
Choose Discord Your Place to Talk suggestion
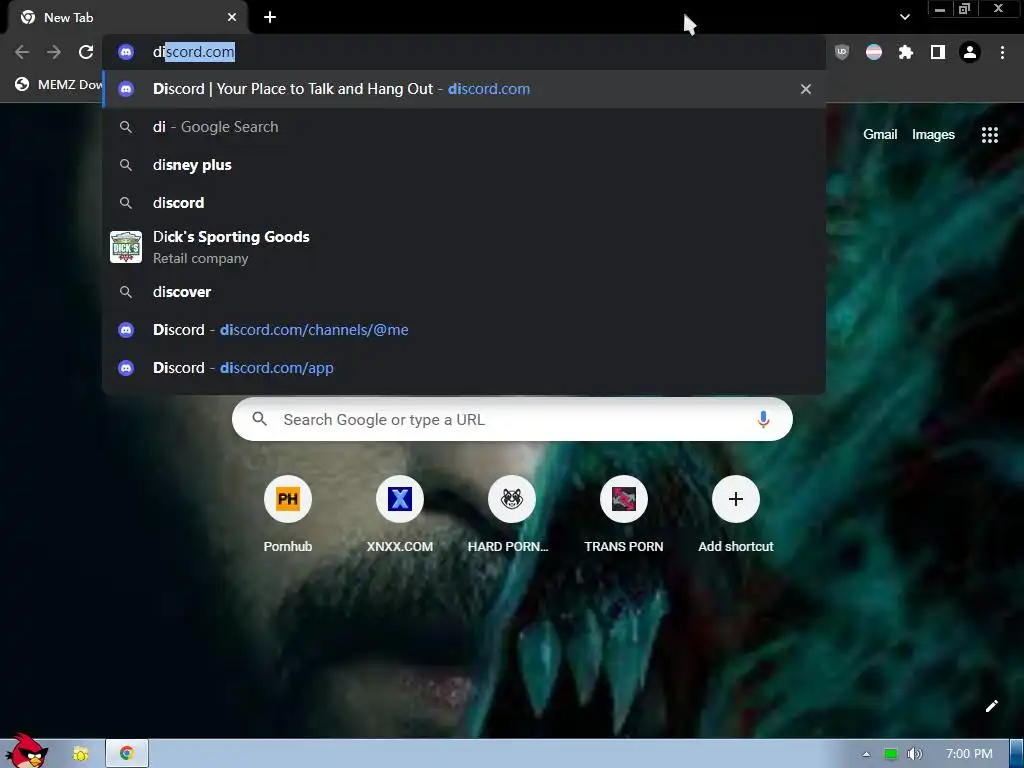pos(464,89)
